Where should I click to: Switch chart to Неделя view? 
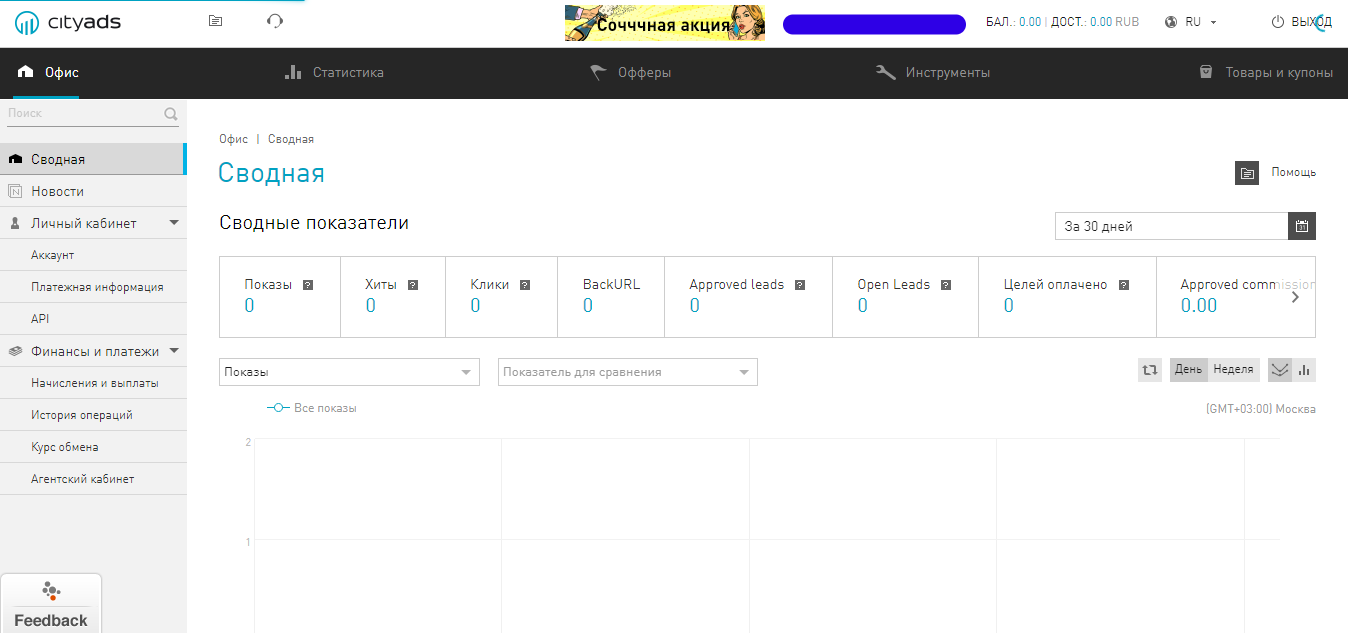[1233, 370]
